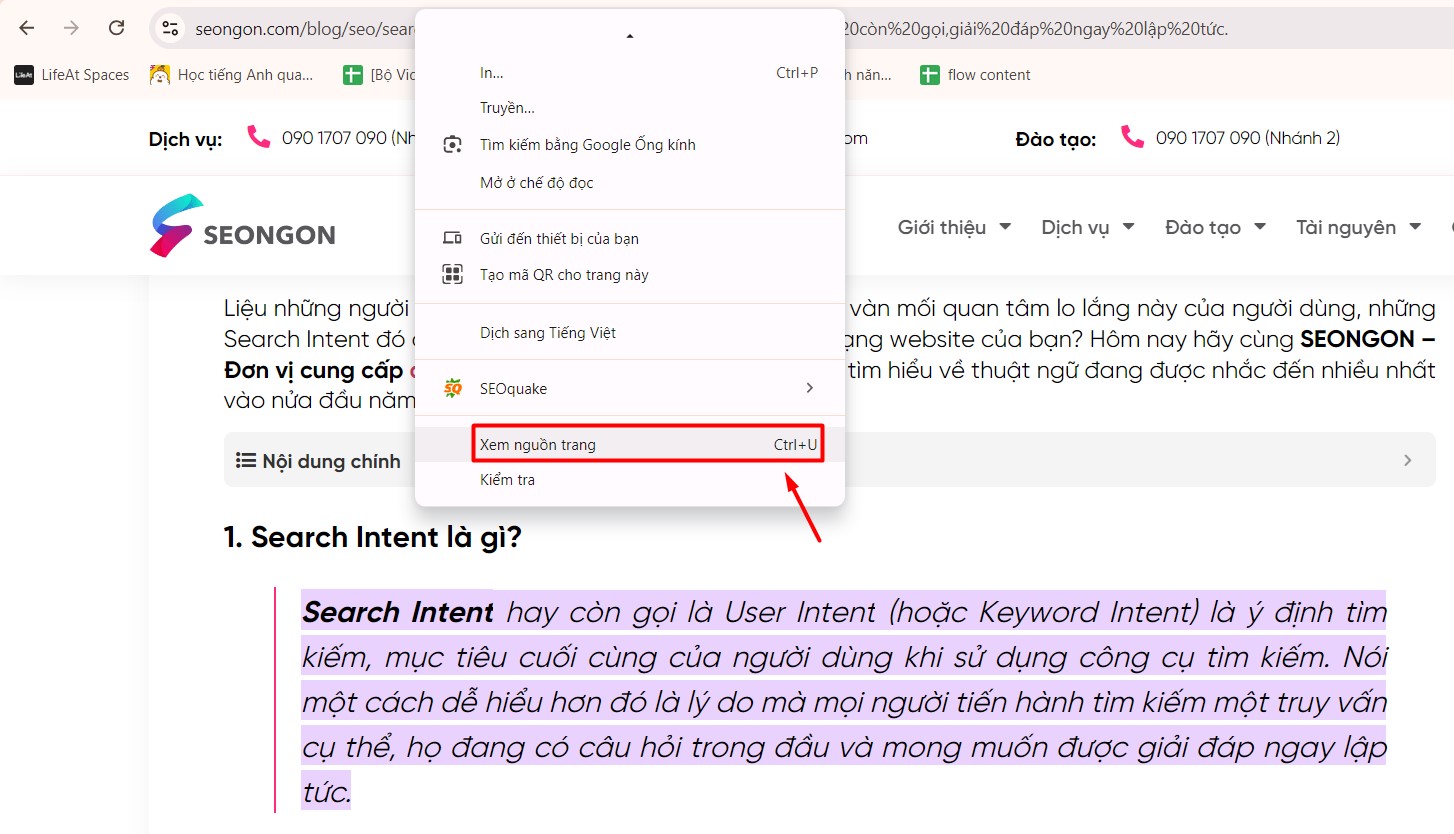1454x834 pixels.
Task: Go forward with the browser forward arrow
Action: coord(71,28)
